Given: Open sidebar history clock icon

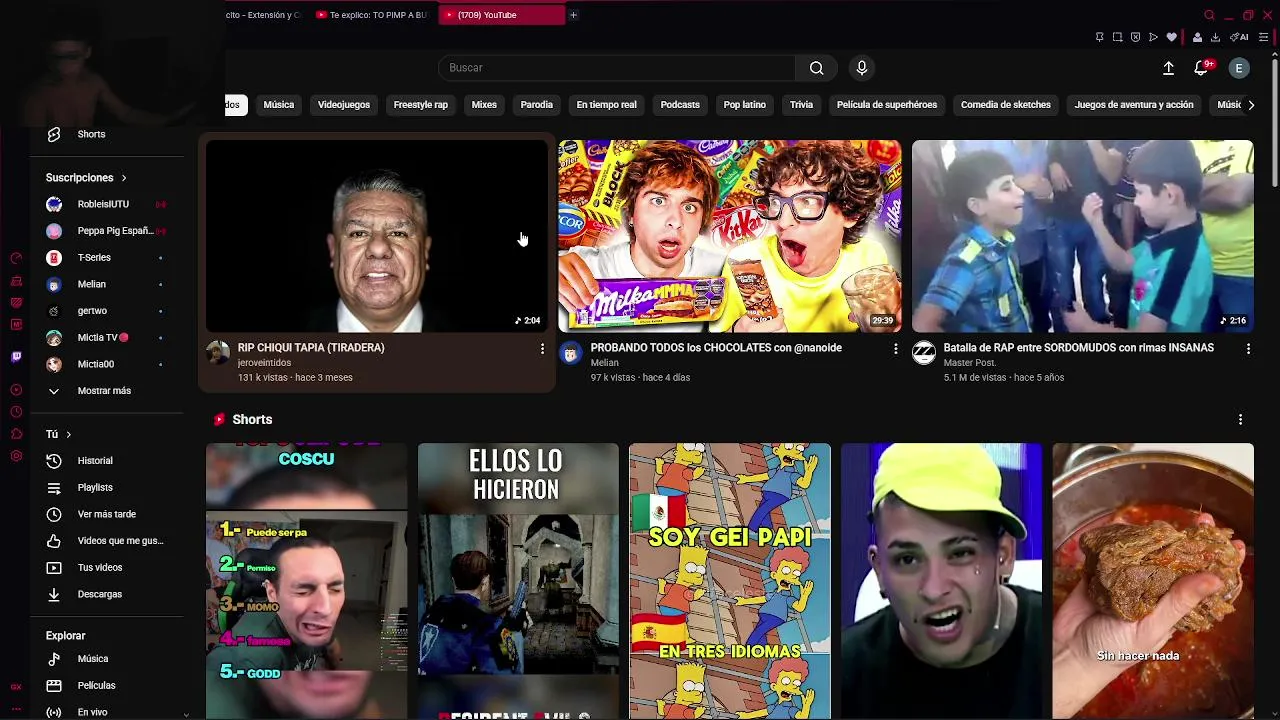Looking at the screenshot, I should tap(16, 412).
